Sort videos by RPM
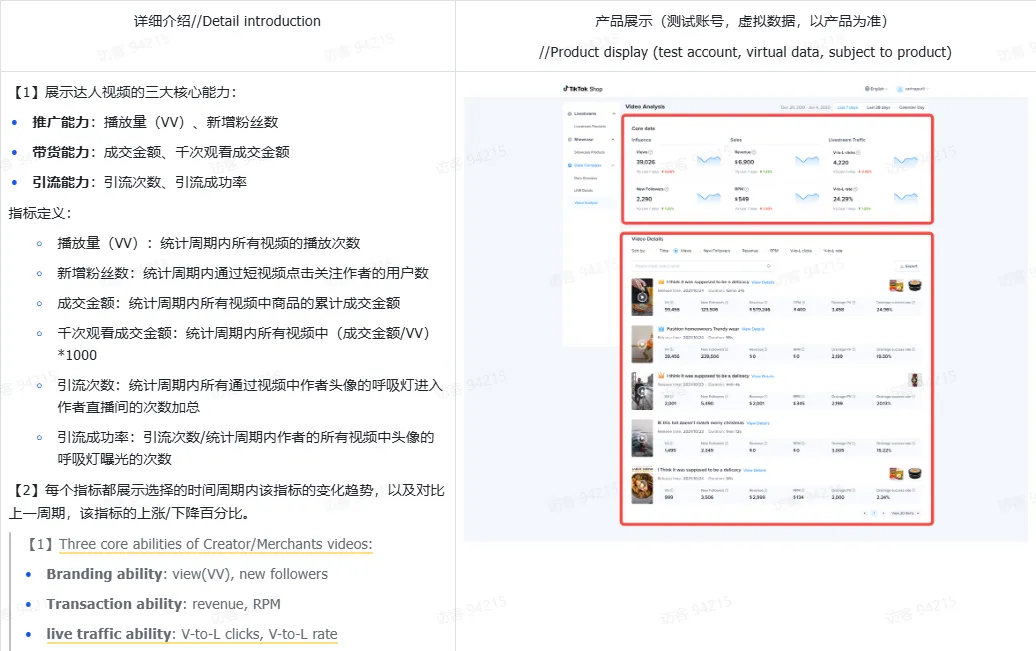This screenshot has height=651, width=1036. (772, 250)
